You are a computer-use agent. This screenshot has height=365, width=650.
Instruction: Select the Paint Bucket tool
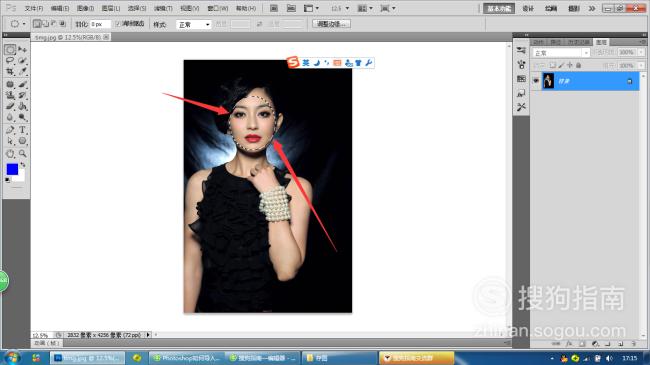23,106
